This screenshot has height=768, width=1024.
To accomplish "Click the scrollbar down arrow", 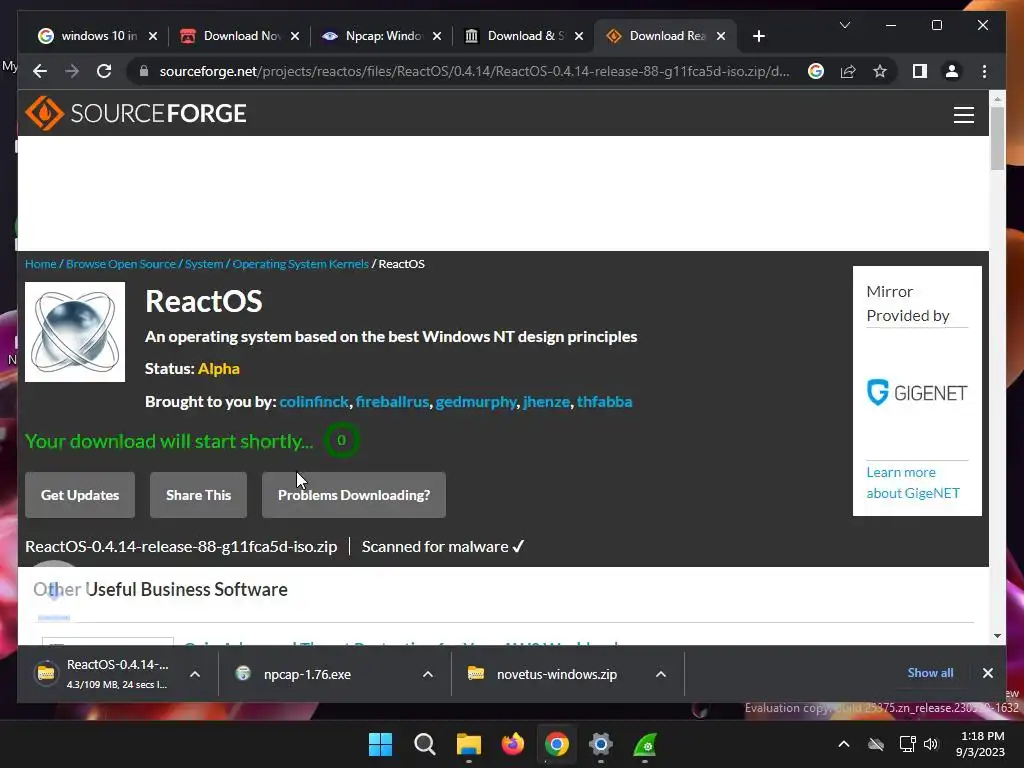I will pos(997,635).
